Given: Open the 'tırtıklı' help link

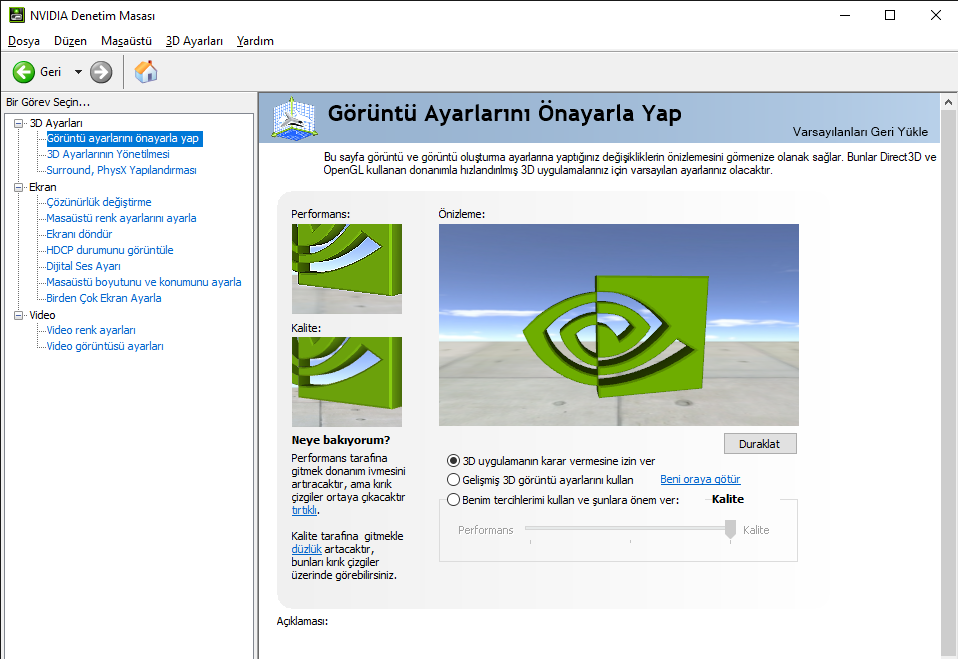Looking at the screenshot, I should click(x=304, y=510).
